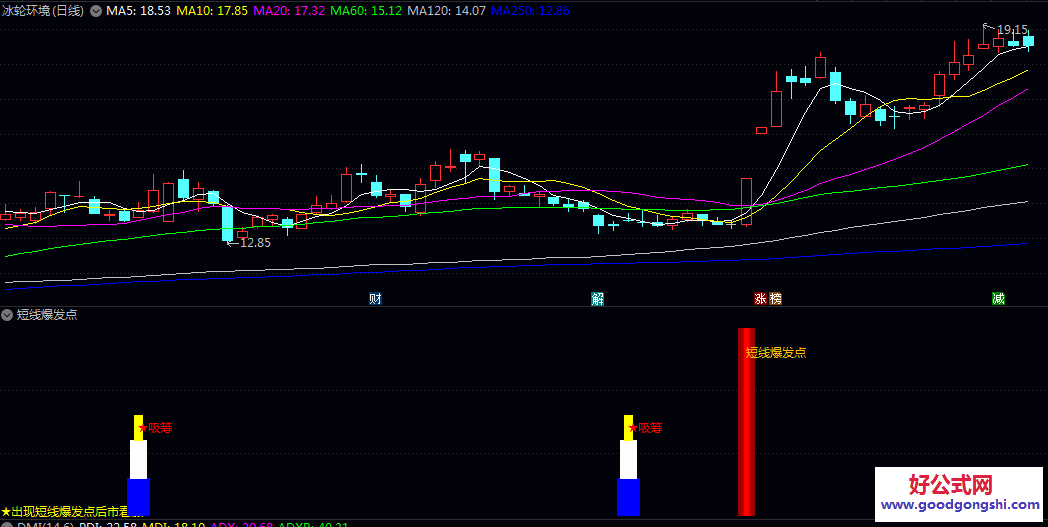Select the MA20: 17.32 label
This screenshot has height=527, width=1048.
[290, 11]
